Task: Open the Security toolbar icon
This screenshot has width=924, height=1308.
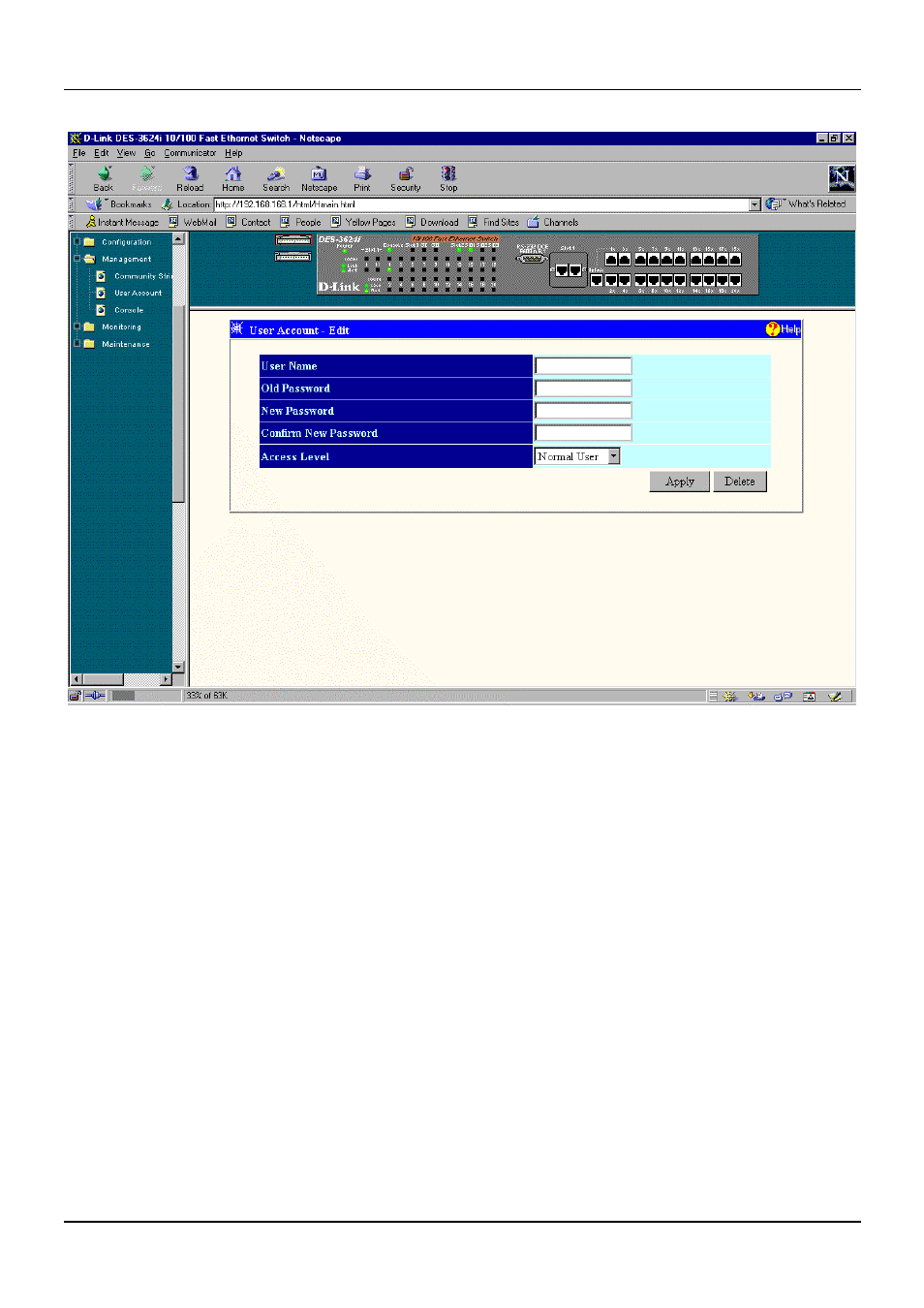Action: point(406,173)
